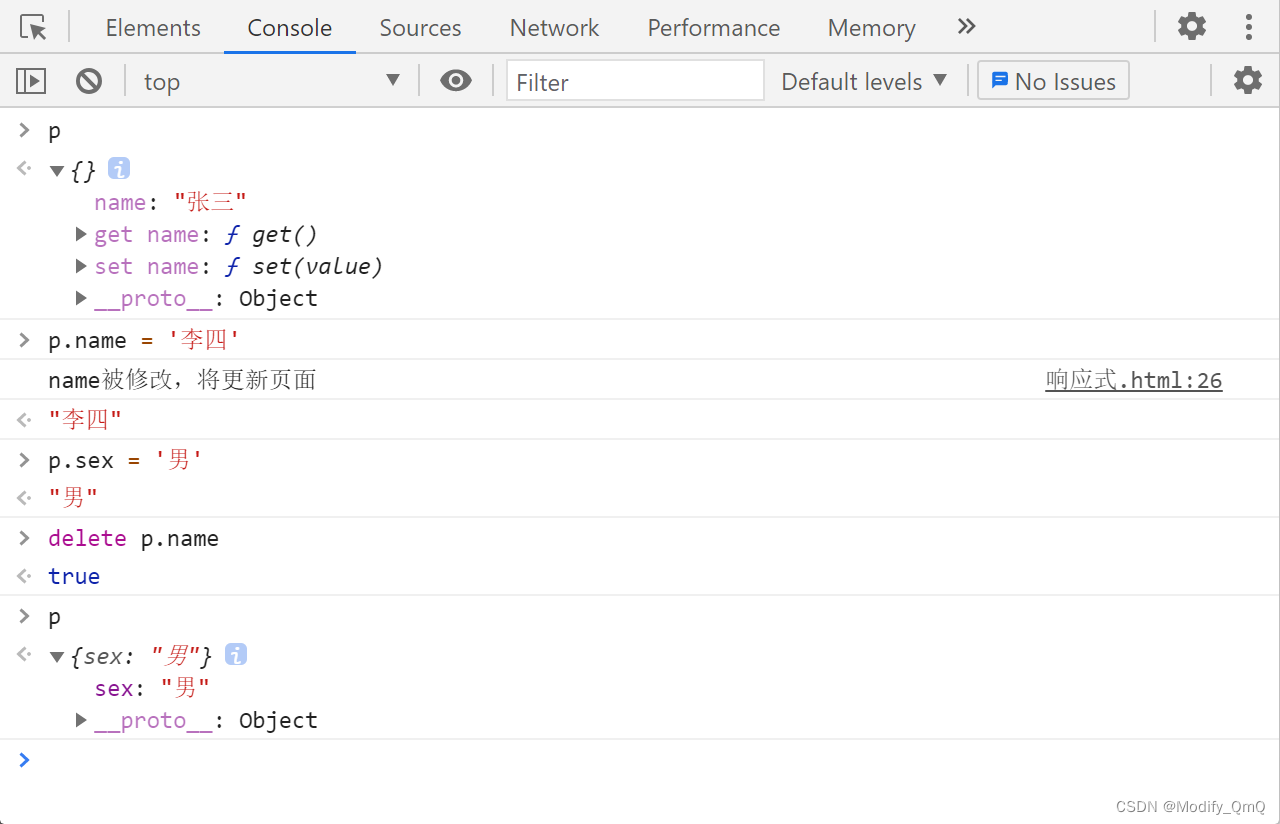The width and height of the screenshot is (1280, 824).
Task: Collapse the first {} object output
Action: tap(57, 171)
